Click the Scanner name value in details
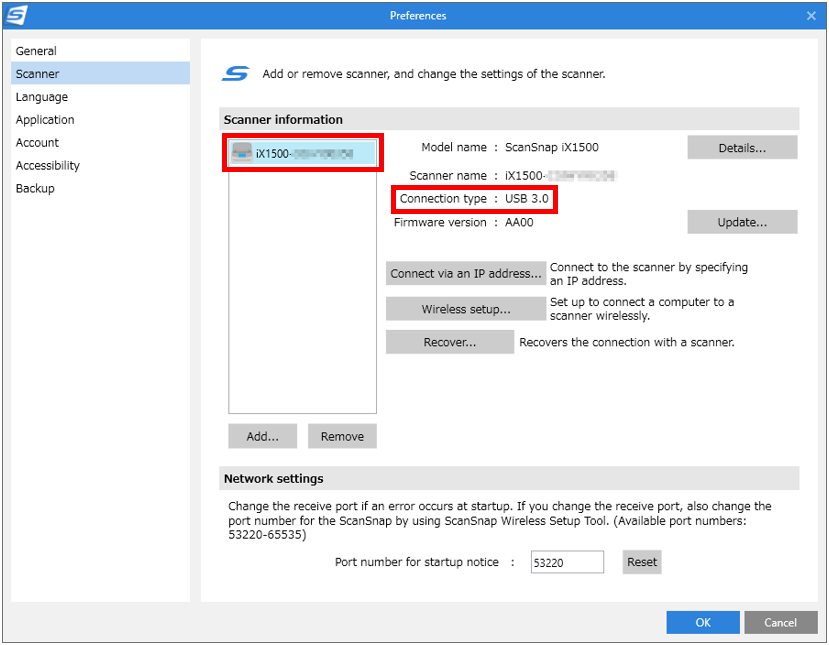Viewport: 829px width, 645px height. [561, 176]
